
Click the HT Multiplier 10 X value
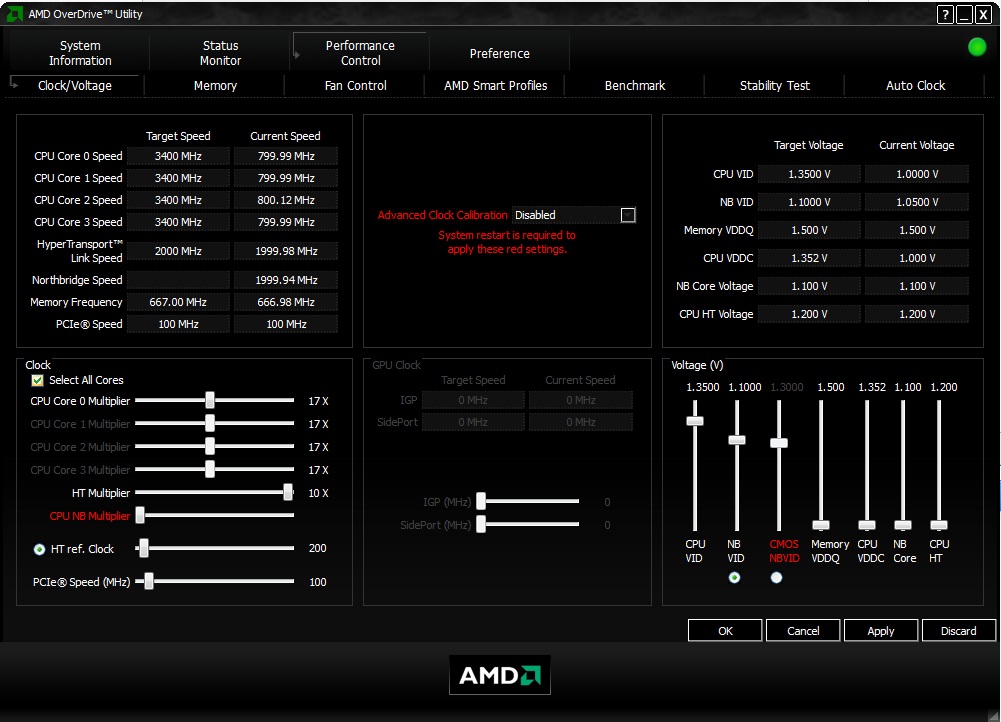pyautogui.click(x=319, y=493)
